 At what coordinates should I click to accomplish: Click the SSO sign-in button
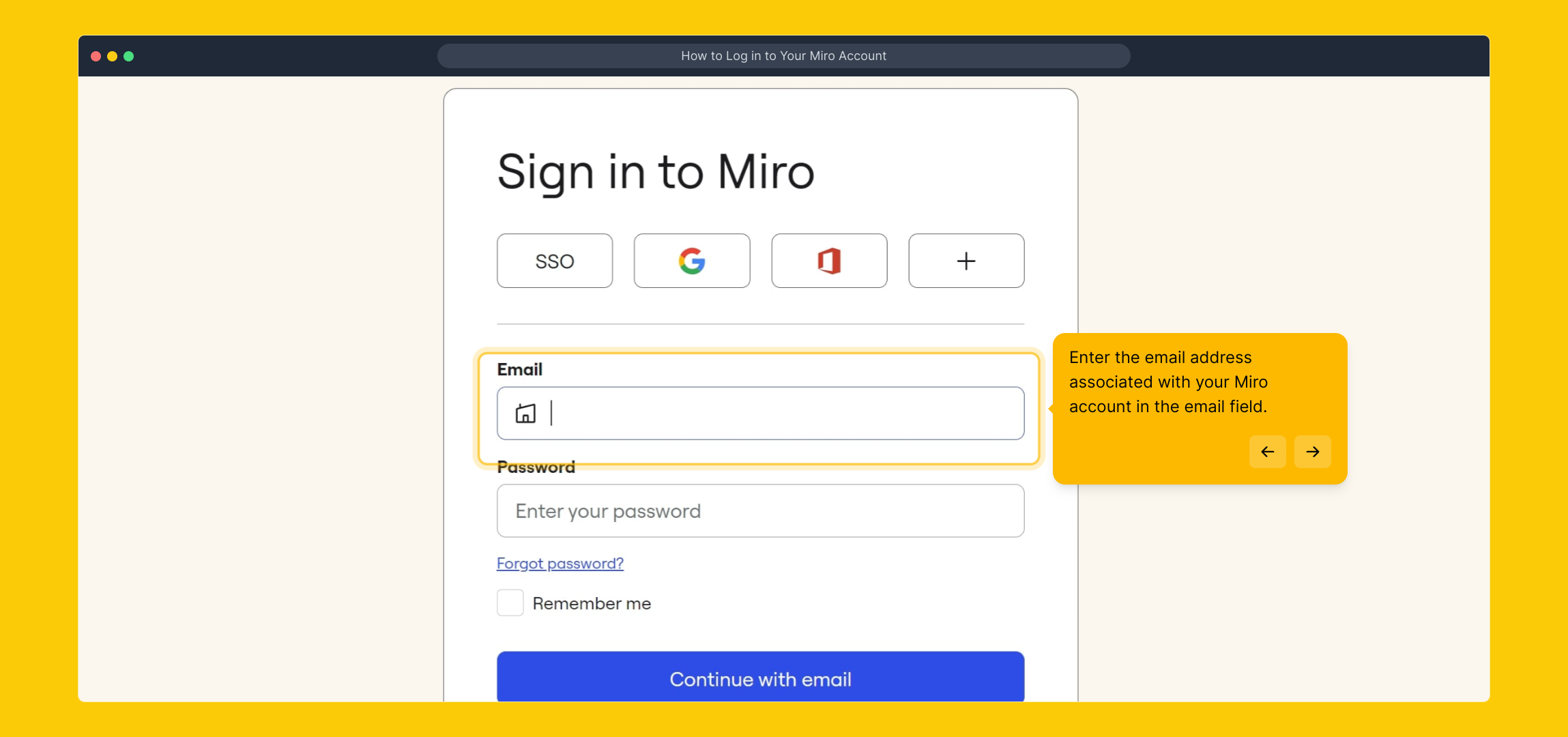coord(554,261)
